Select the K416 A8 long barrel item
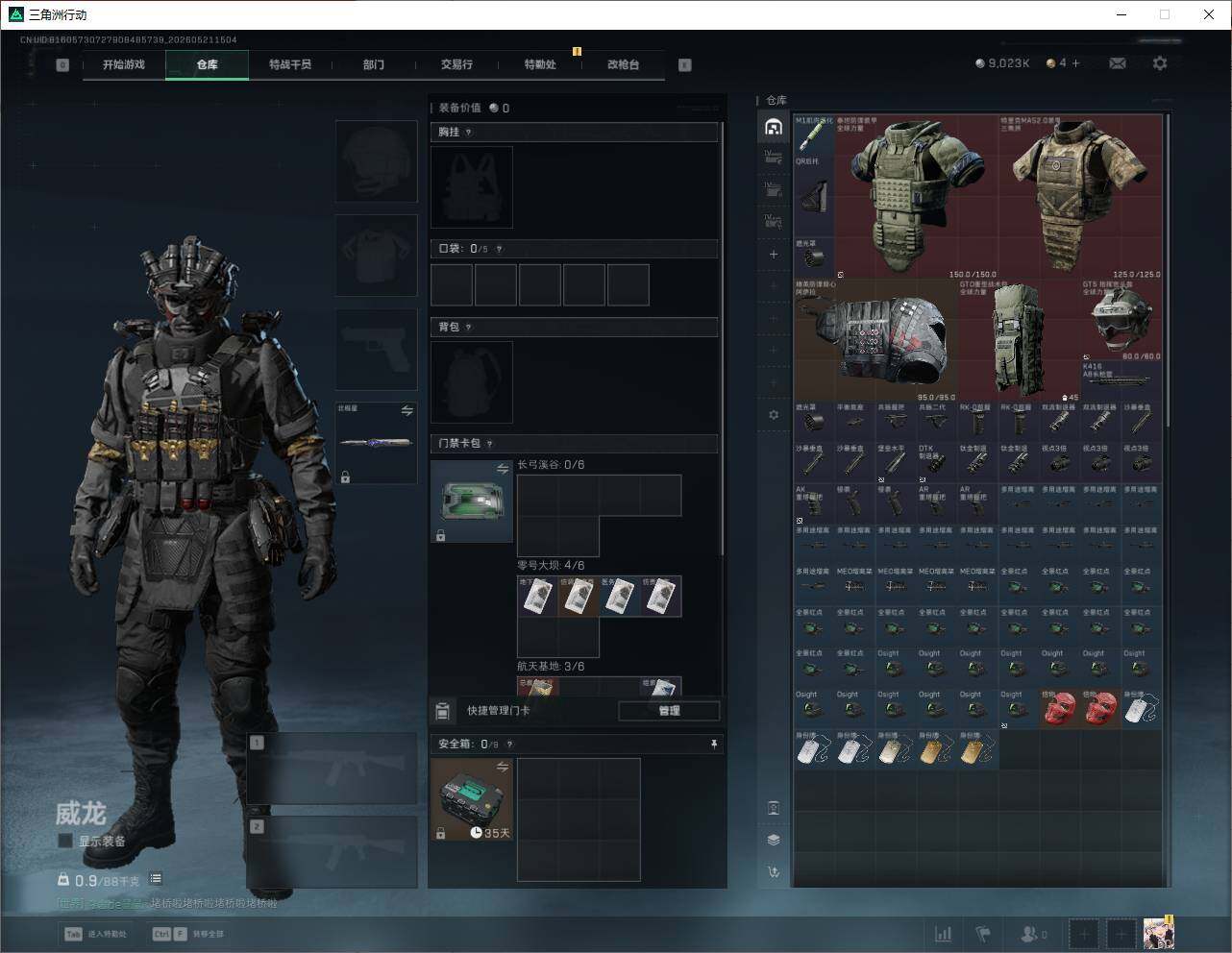The width and height of the screenshot is (1232, 953). pyautogui.click(x=1121, y=381)
